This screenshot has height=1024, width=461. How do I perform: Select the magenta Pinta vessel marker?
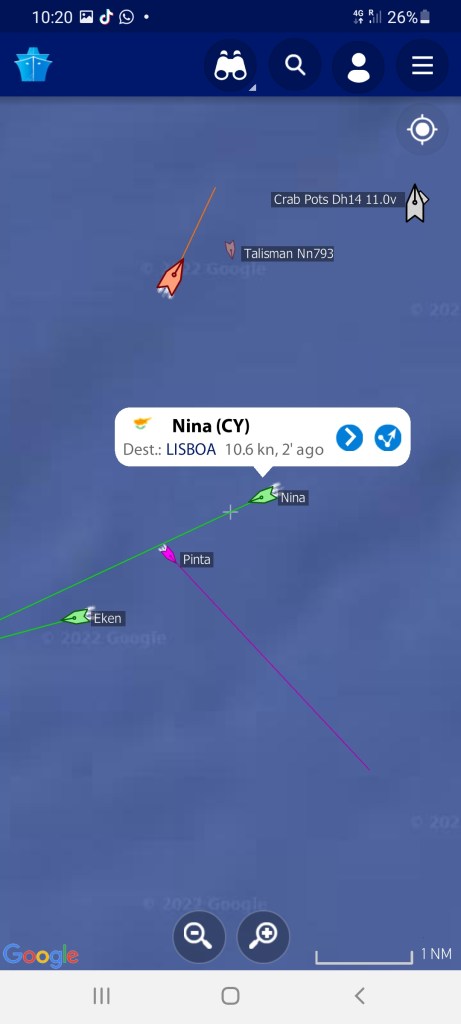pos(168,554)
